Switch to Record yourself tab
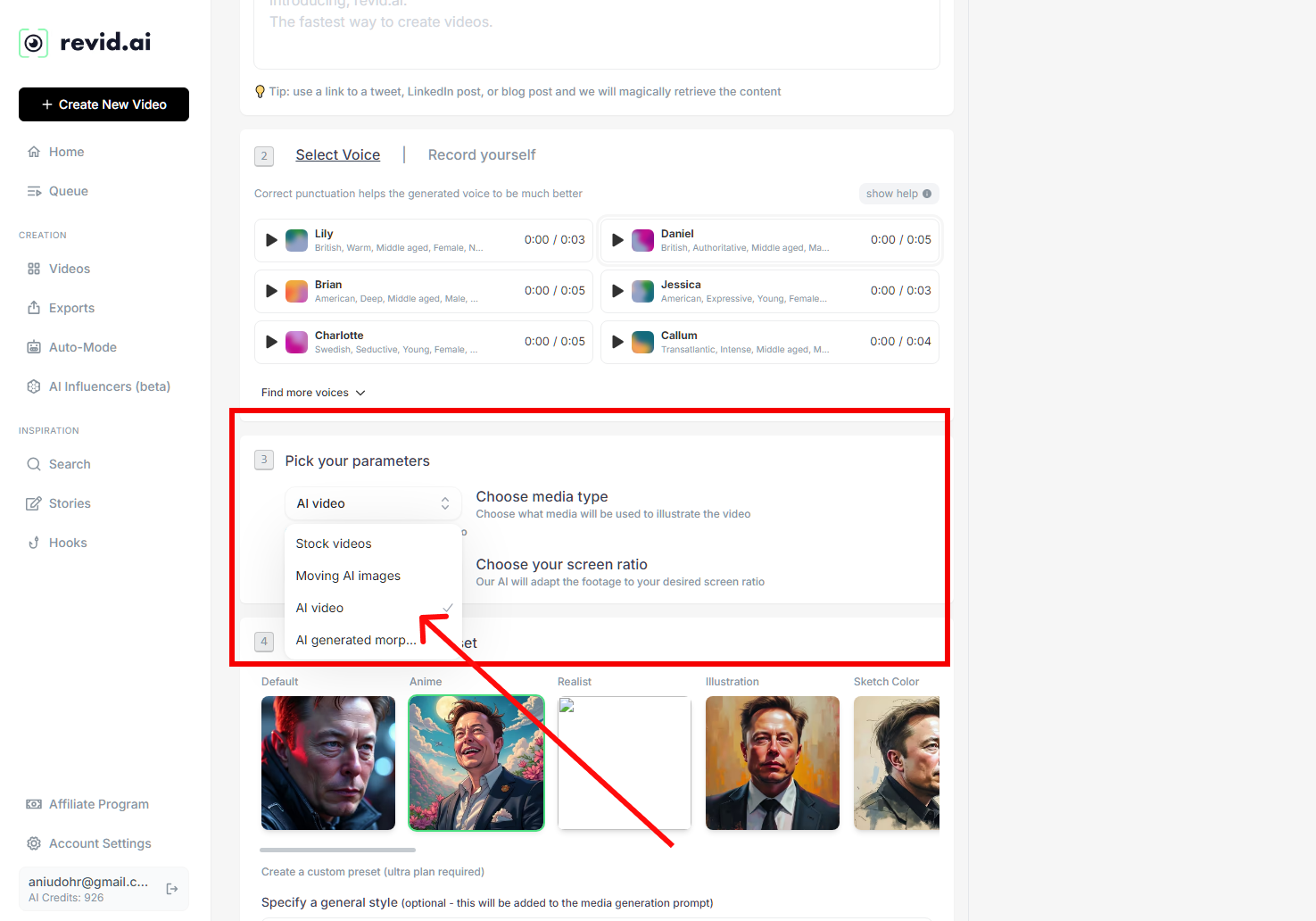Image resolution: width=1316 pixels, height=921 pixels. (x=482, y=155)
